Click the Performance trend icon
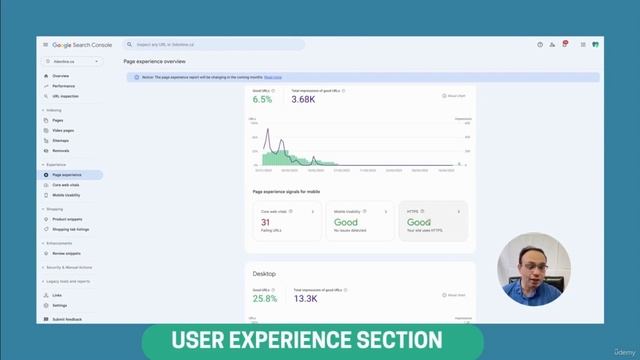This screenshot has width=640, height=360. [x=46, y=86]
